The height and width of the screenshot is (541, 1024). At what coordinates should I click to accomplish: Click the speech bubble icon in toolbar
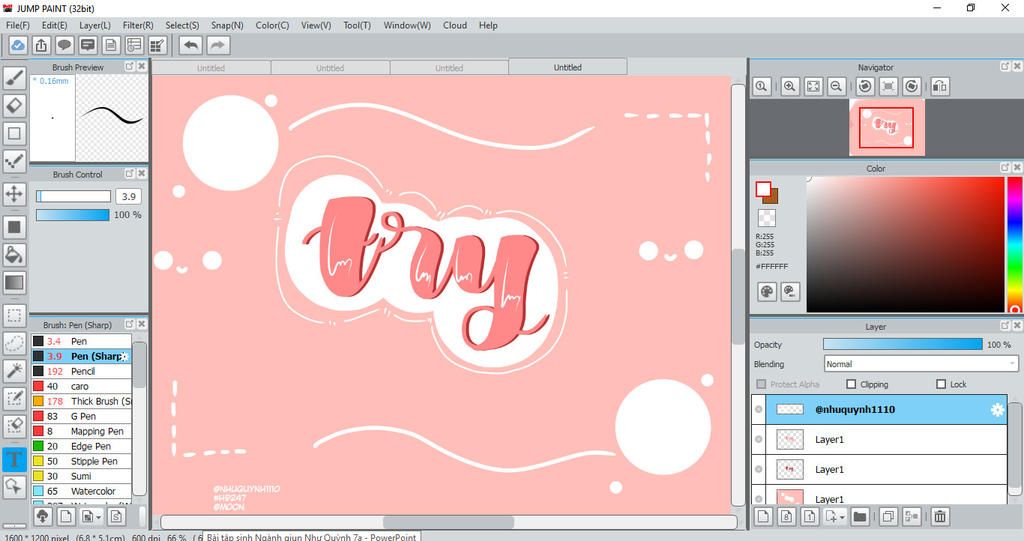tap(64, 45)
